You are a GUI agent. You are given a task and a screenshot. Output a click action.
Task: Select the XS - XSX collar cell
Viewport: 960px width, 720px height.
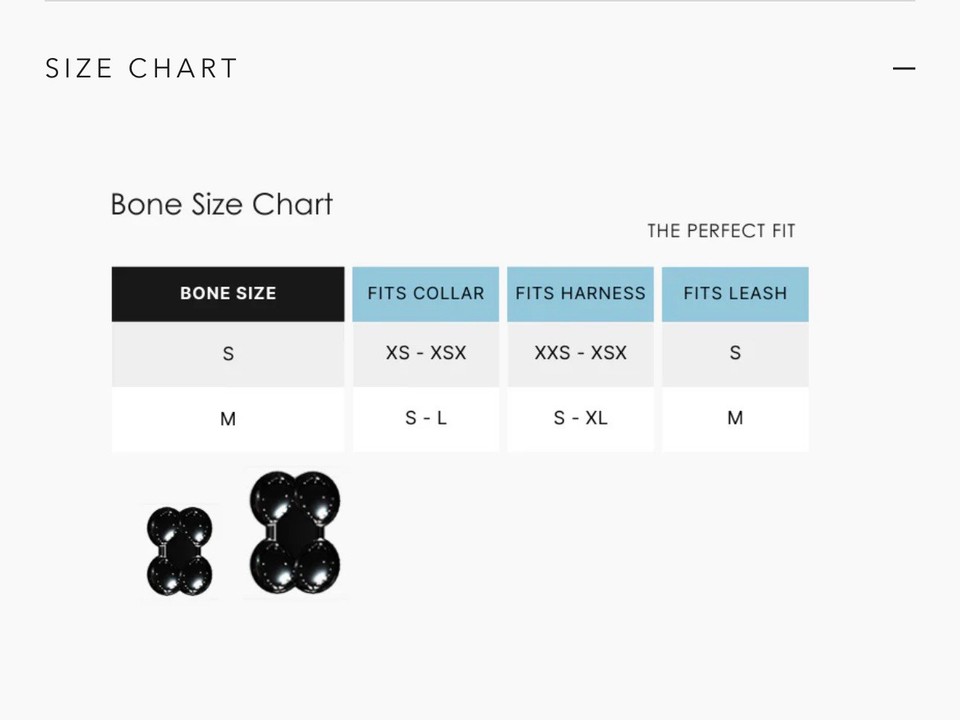point(426,353)
